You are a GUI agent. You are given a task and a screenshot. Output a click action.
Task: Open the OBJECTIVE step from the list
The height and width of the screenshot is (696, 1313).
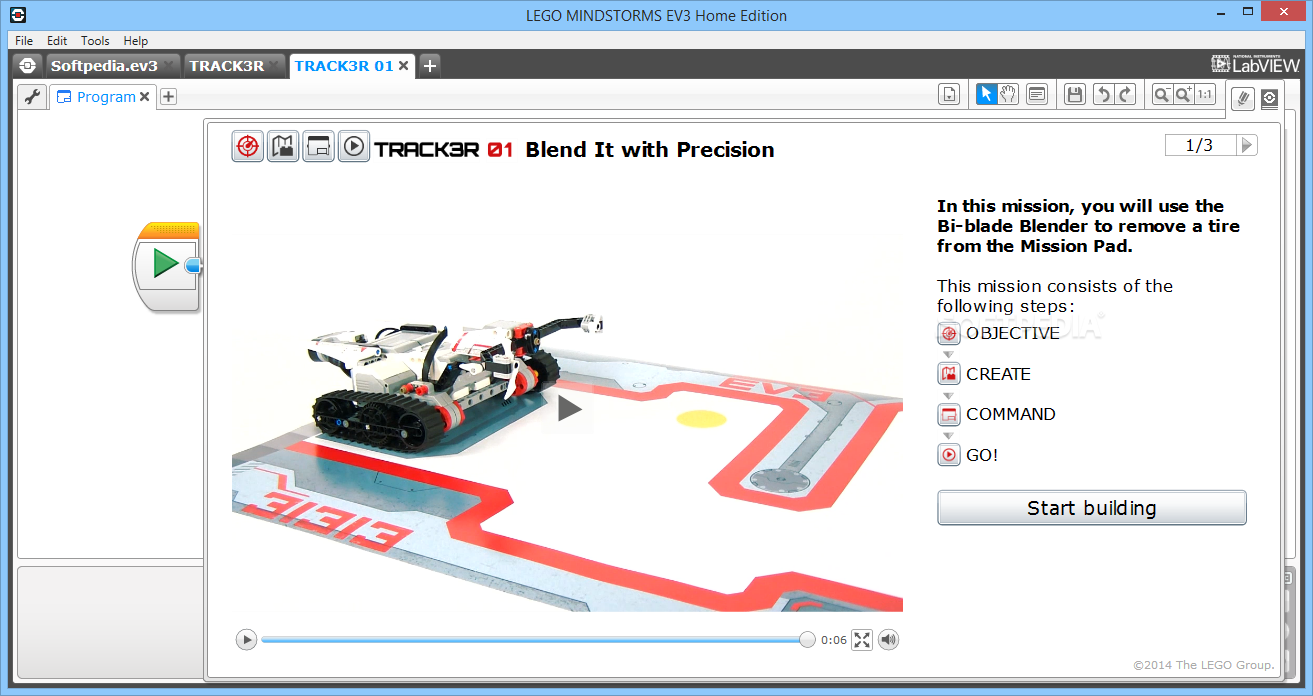coord(998,333)
